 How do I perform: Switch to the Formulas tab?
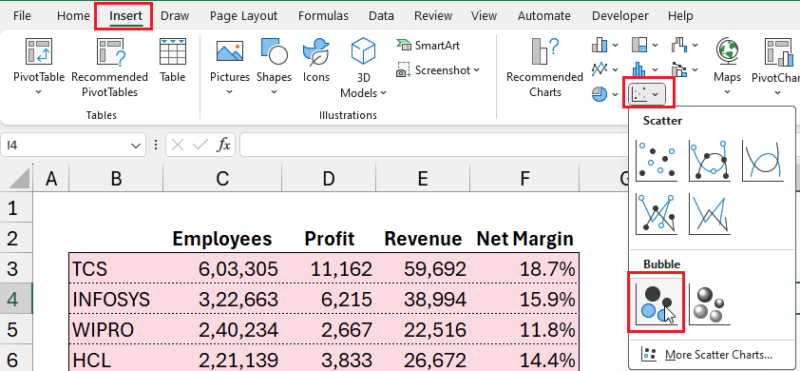323,16
